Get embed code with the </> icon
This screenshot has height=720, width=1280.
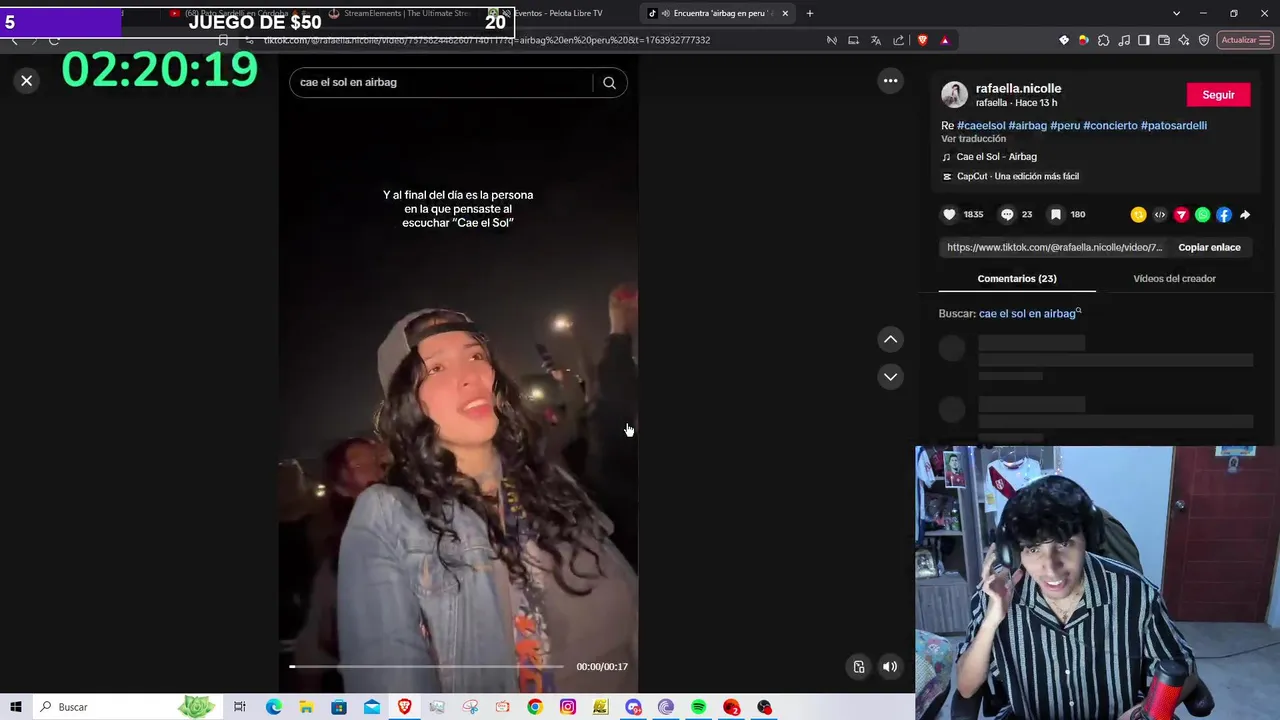(x=1160, y=215)
